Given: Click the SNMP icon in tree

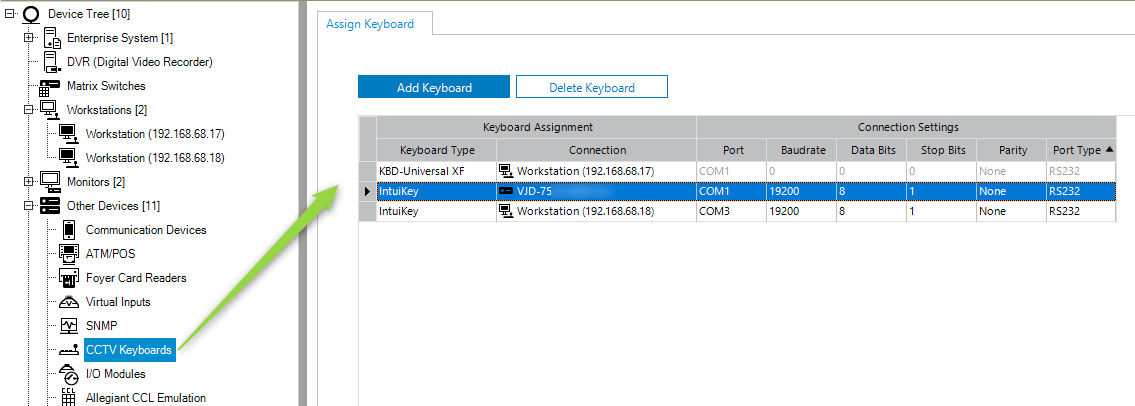Looking at the screenshot, I should (69, 326).
